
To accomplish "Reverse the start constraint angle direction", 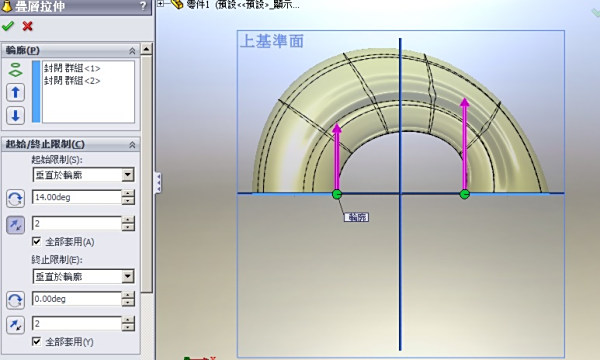I will (15, 199).
